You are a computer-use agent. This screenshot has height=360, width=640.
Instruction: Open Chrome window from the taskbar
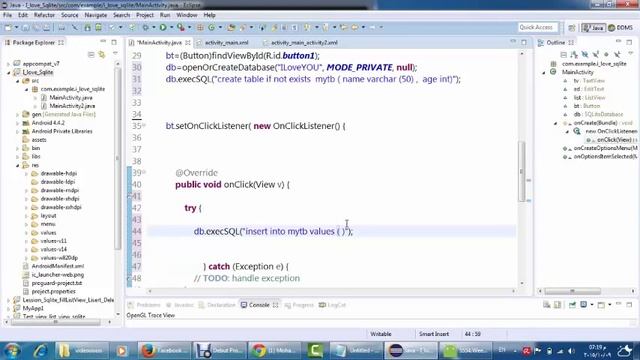pyautogui.click(x=274, y=351)
